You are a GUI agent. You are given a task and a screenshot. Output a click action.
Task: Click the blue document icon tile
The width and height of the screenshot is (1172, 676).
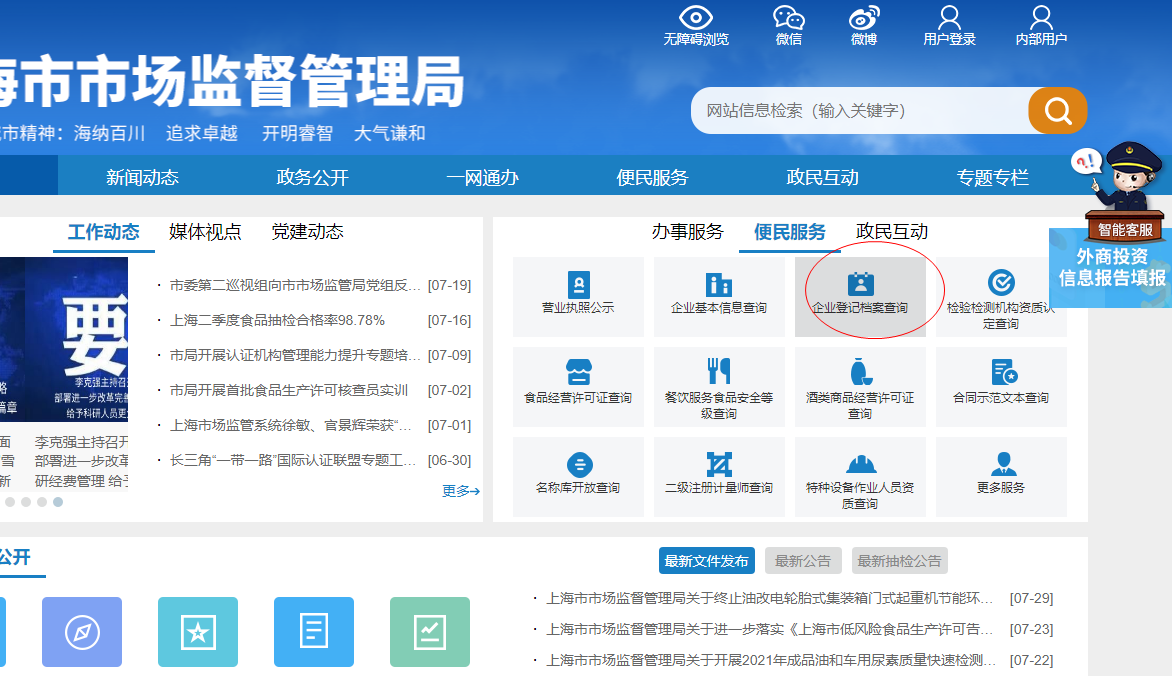(314, 632)
